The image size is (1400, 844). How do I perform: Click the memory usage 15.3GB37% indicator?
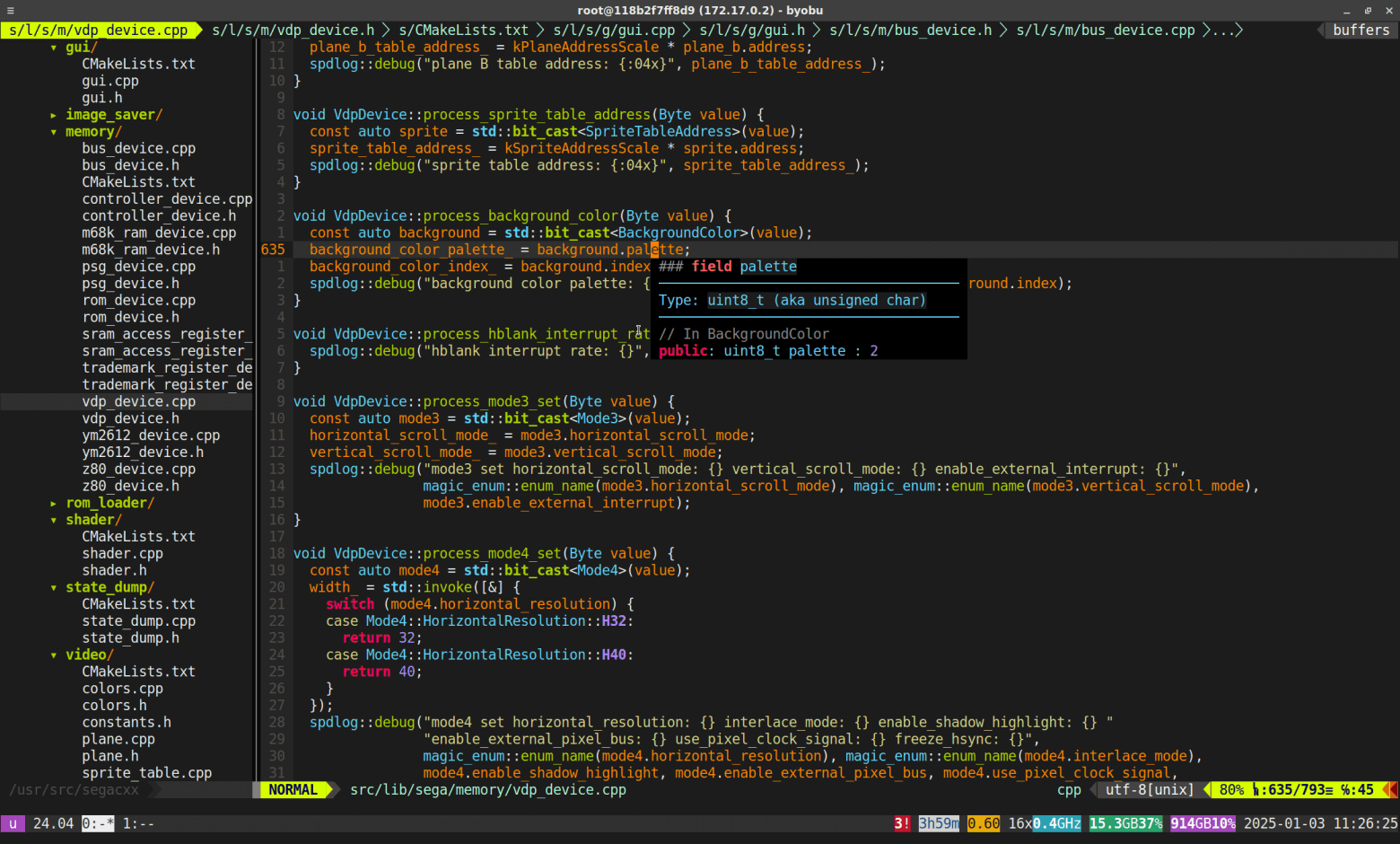tap(1125, 823)
